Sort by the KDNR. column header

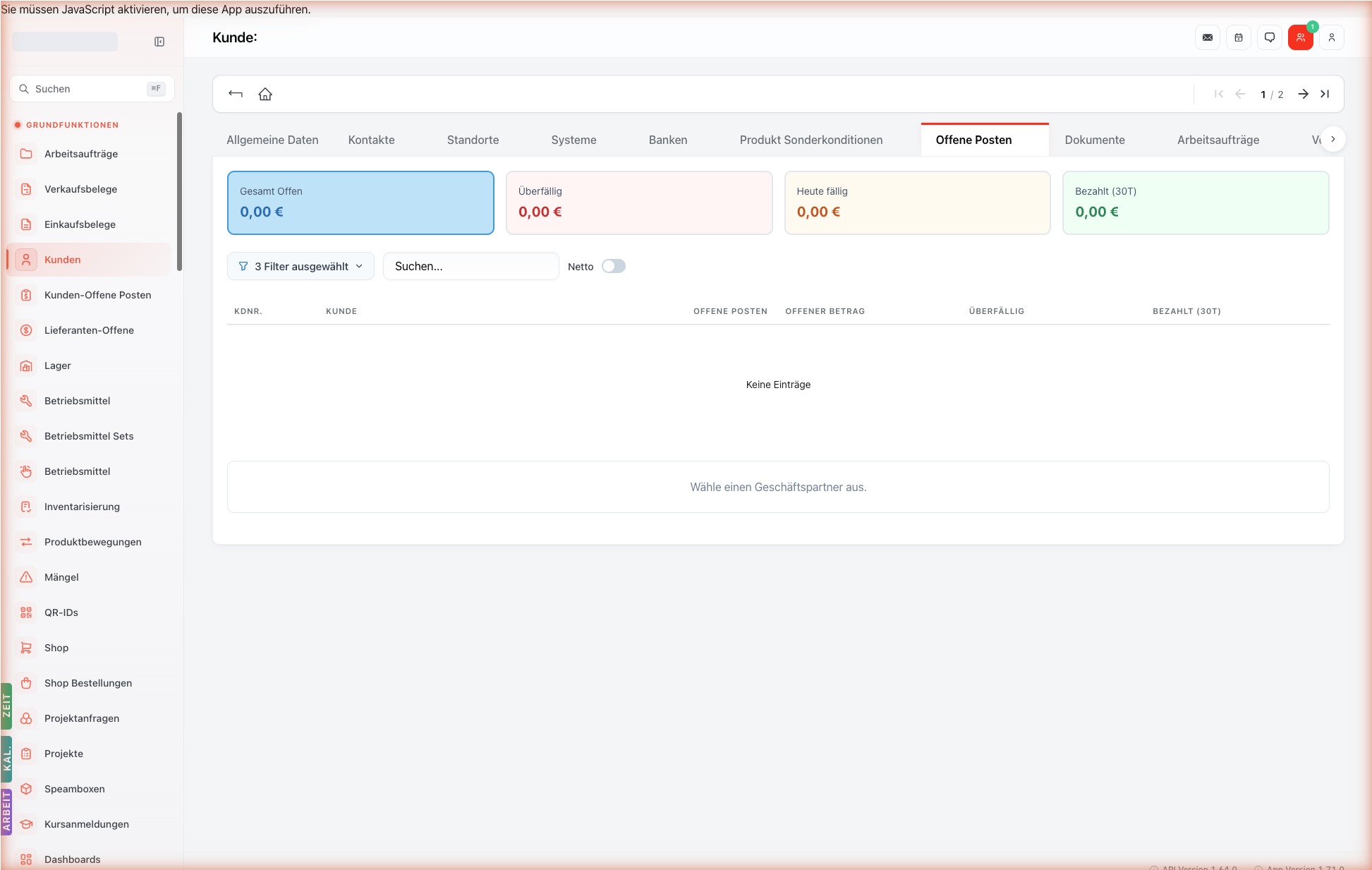(x=248, y=311)
